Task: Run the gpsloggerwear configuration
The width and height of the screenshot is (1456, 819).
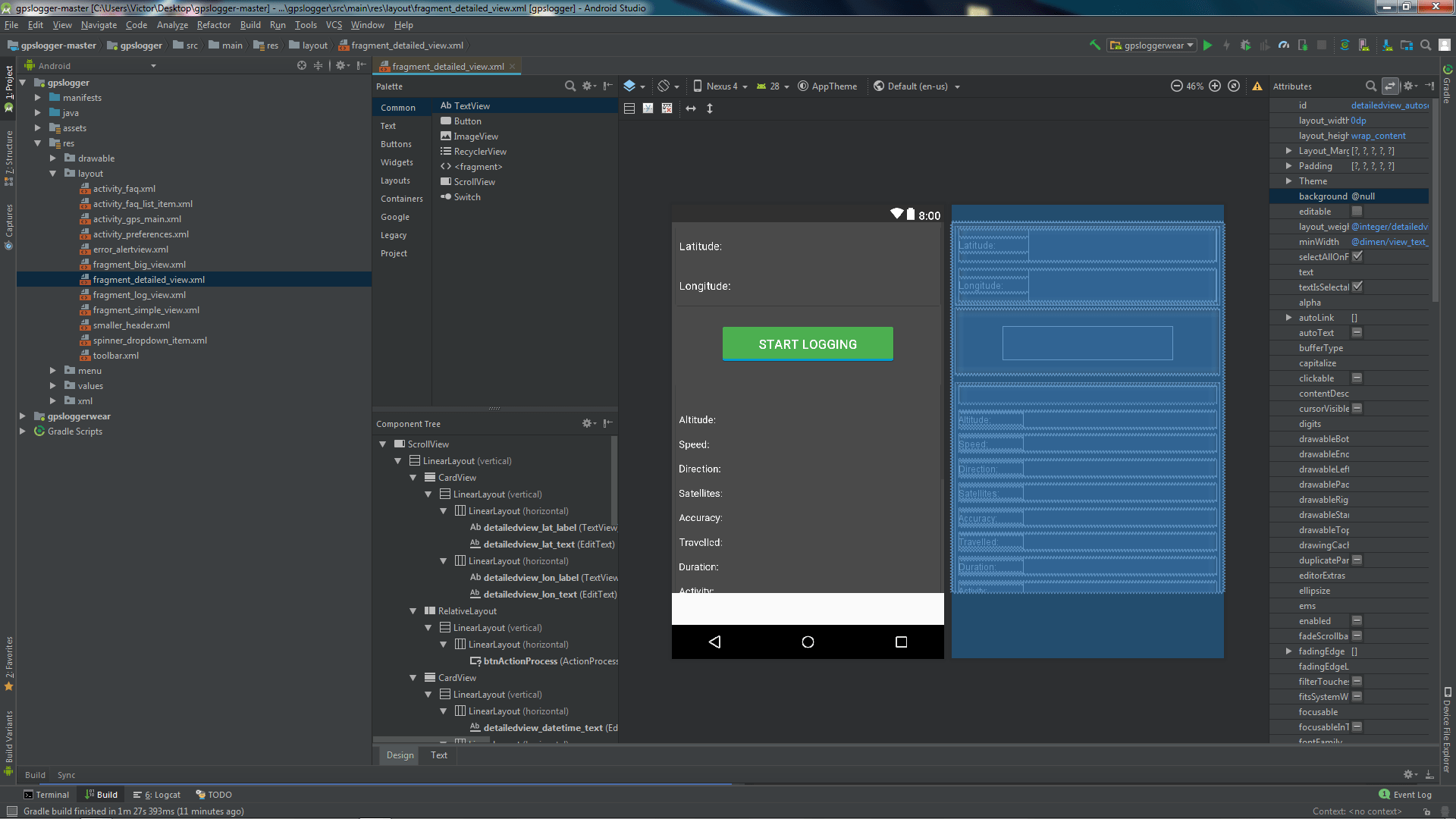Action: (x=1207, y=45)
